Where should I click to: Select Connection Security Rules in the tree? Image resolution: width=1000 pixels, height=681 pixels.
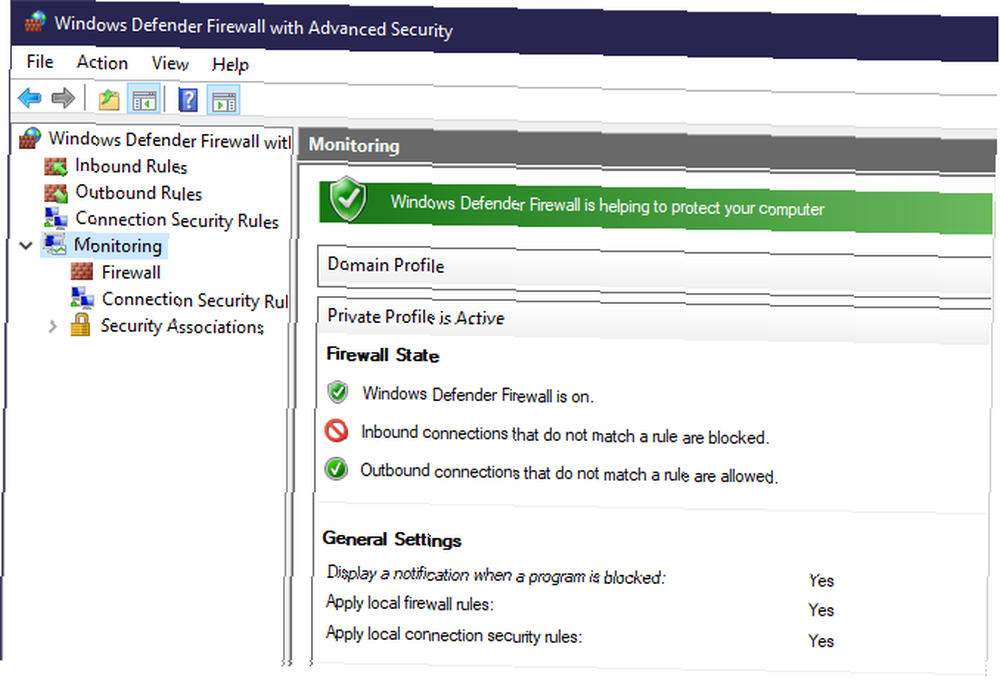coord(177,220)
